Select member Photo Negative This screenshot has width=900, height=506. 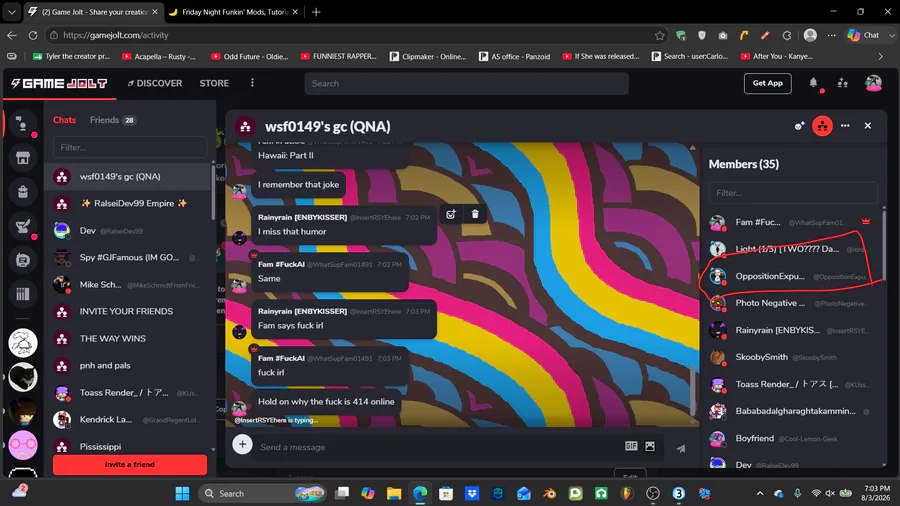(x=792, y=303)
